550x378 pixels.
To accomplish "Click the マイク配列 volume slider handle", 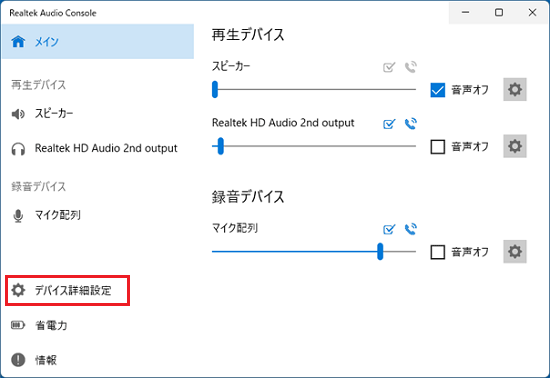I will 380,251.
